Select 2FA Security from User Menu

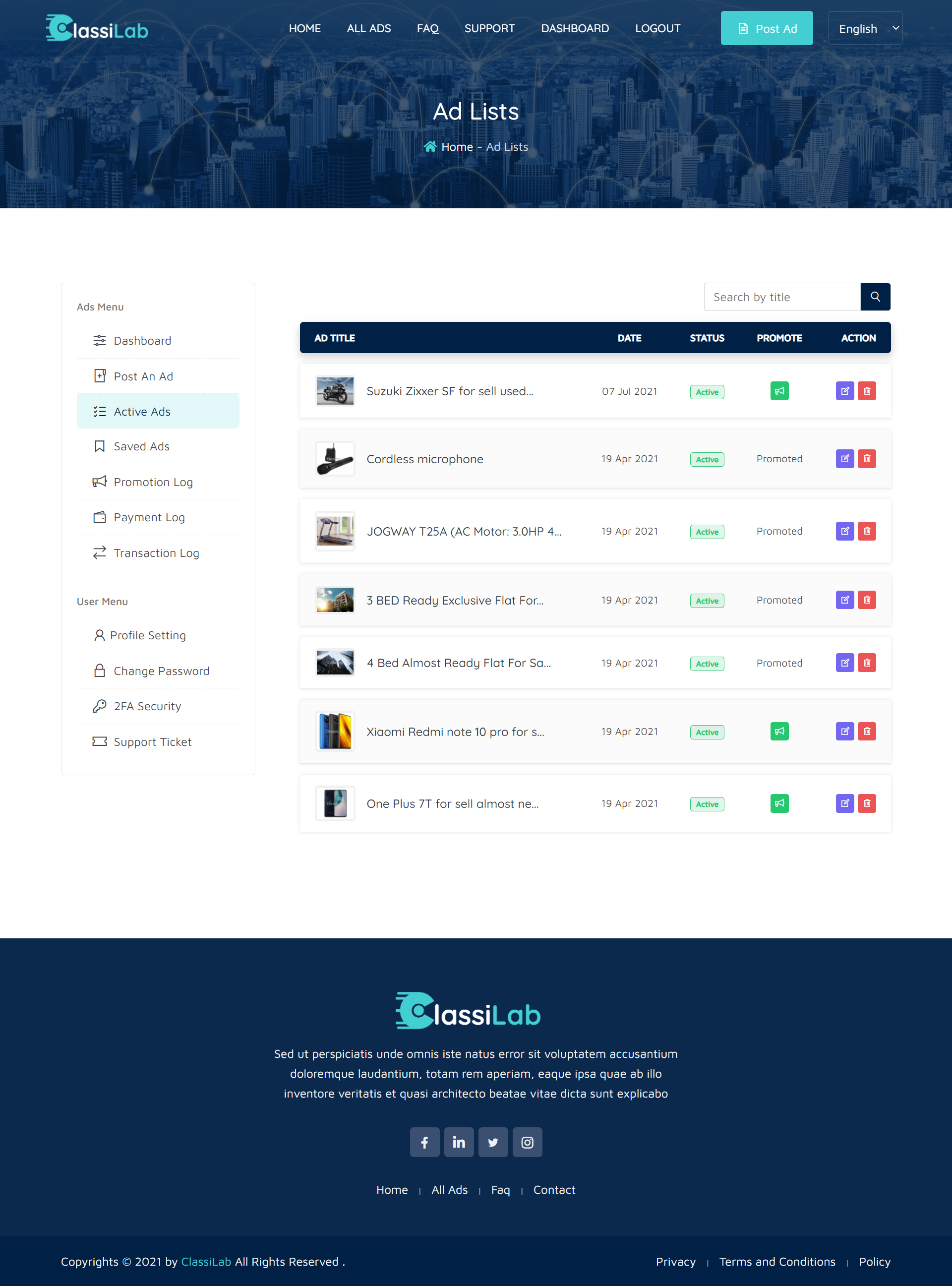147,706
